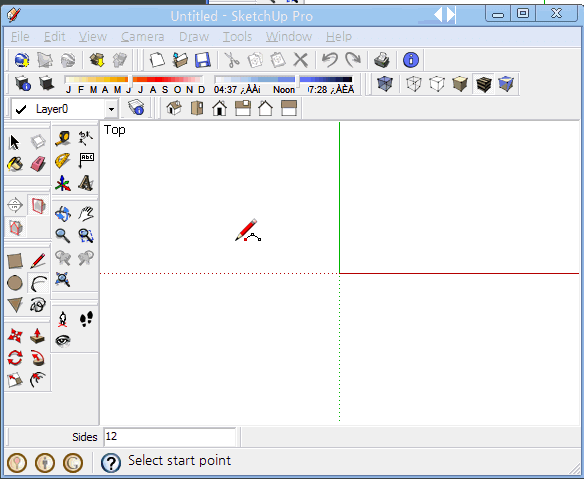Activate the Orbit camera tool
This screenshot has width=584, height=480.
(x=63, y=214)
